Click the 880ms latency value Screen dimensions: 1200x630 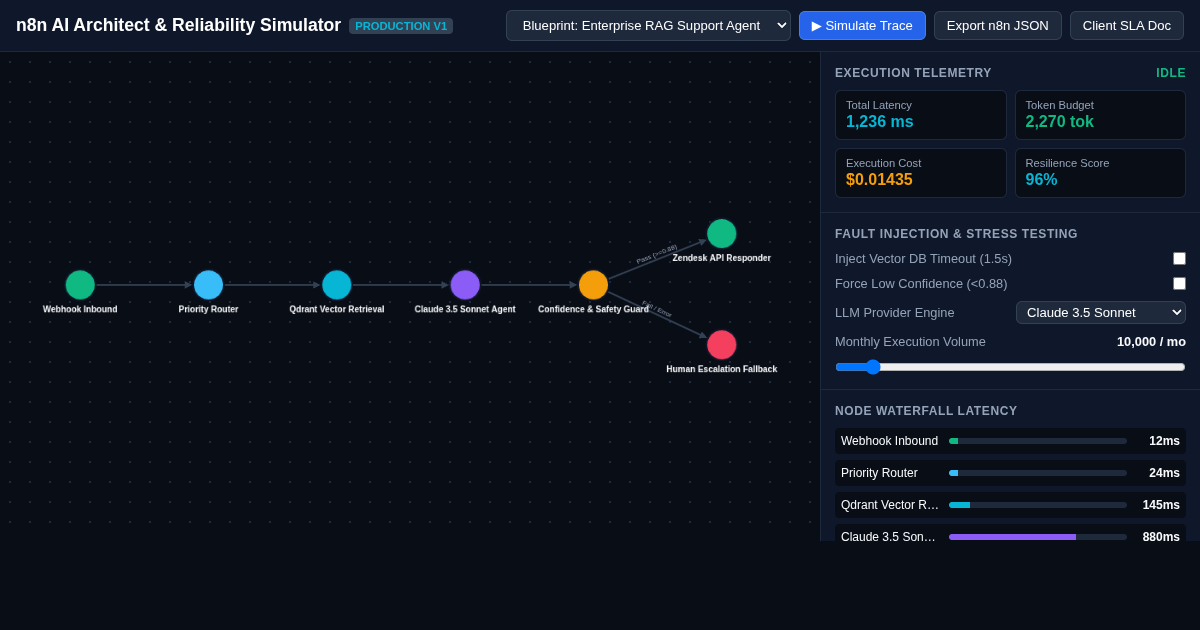click(x=1161, y=537)
